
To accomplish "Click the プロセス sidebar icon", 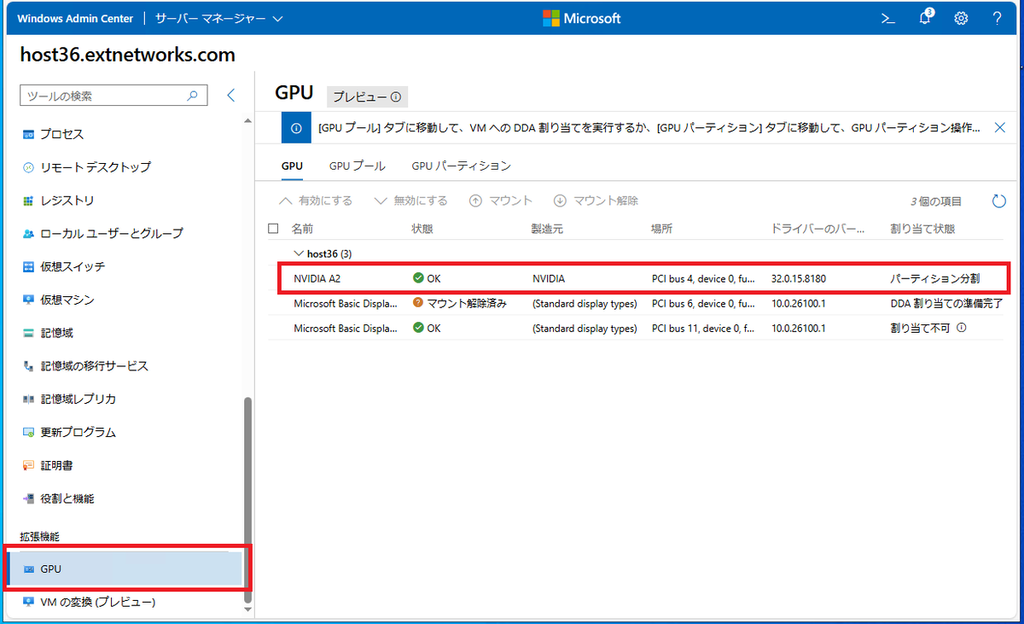I will tap(28, 134).
